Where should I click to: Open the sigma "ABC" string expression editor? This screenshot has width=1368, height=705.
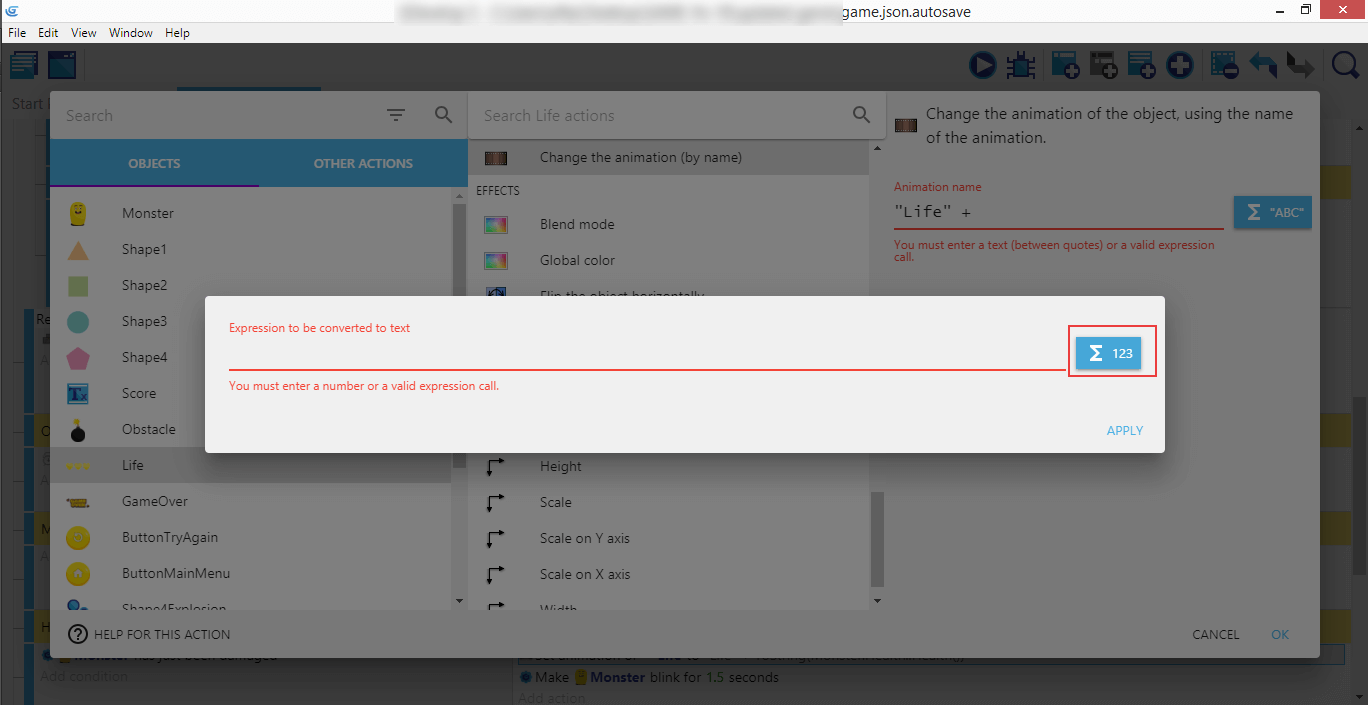click(x=1271, y=213)
